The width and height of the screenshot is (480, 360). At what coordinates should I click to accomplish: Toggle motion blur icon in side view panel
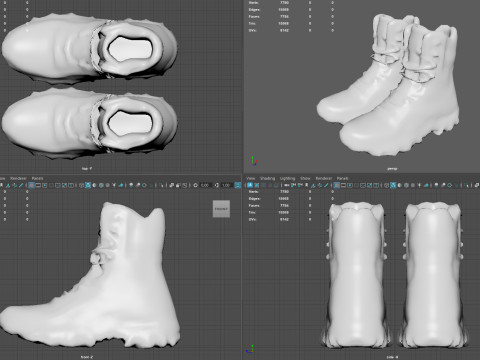point(443,185)
